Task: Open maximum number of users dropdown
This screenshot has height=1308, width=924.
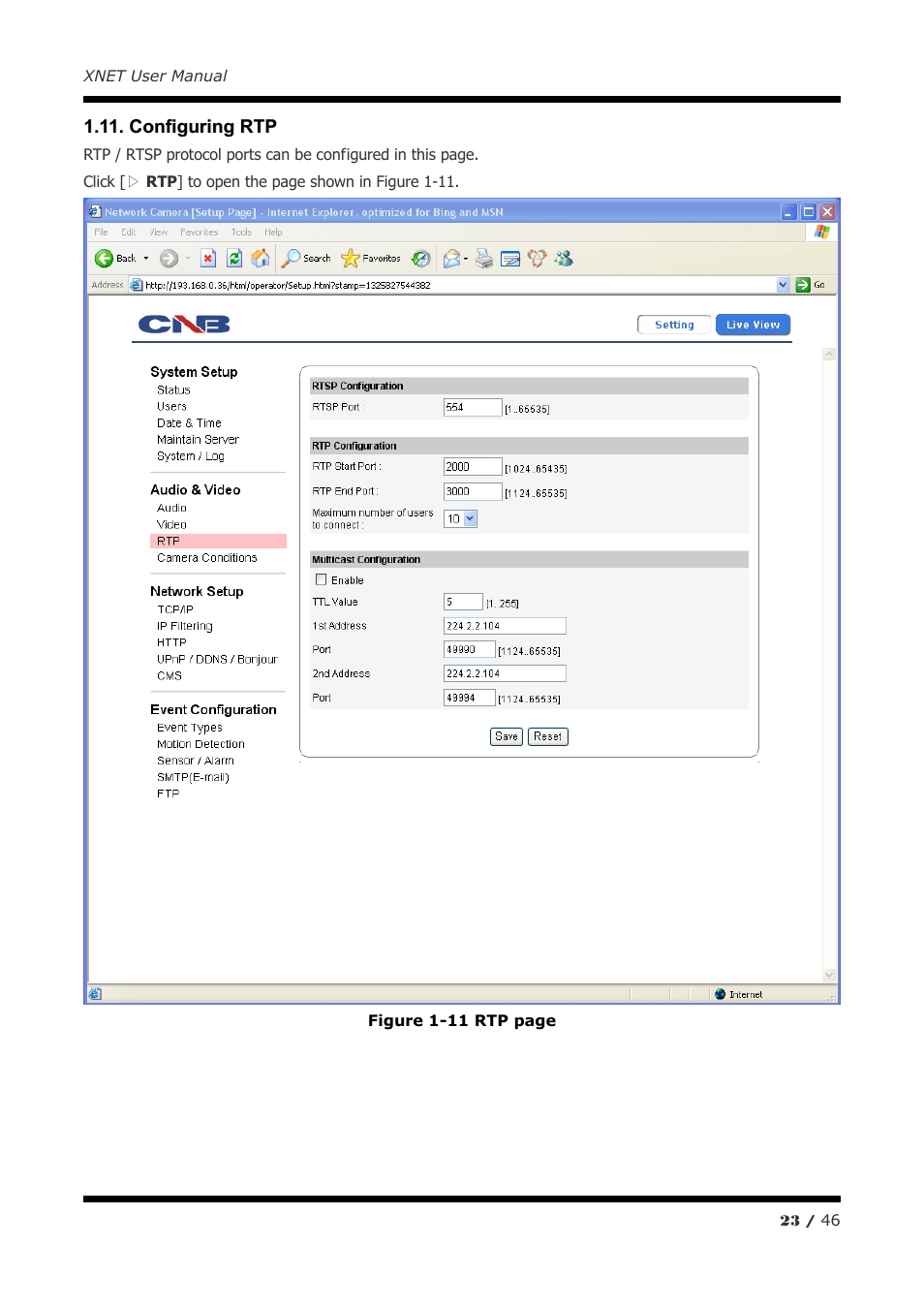Action: click(x=471, y=519)
